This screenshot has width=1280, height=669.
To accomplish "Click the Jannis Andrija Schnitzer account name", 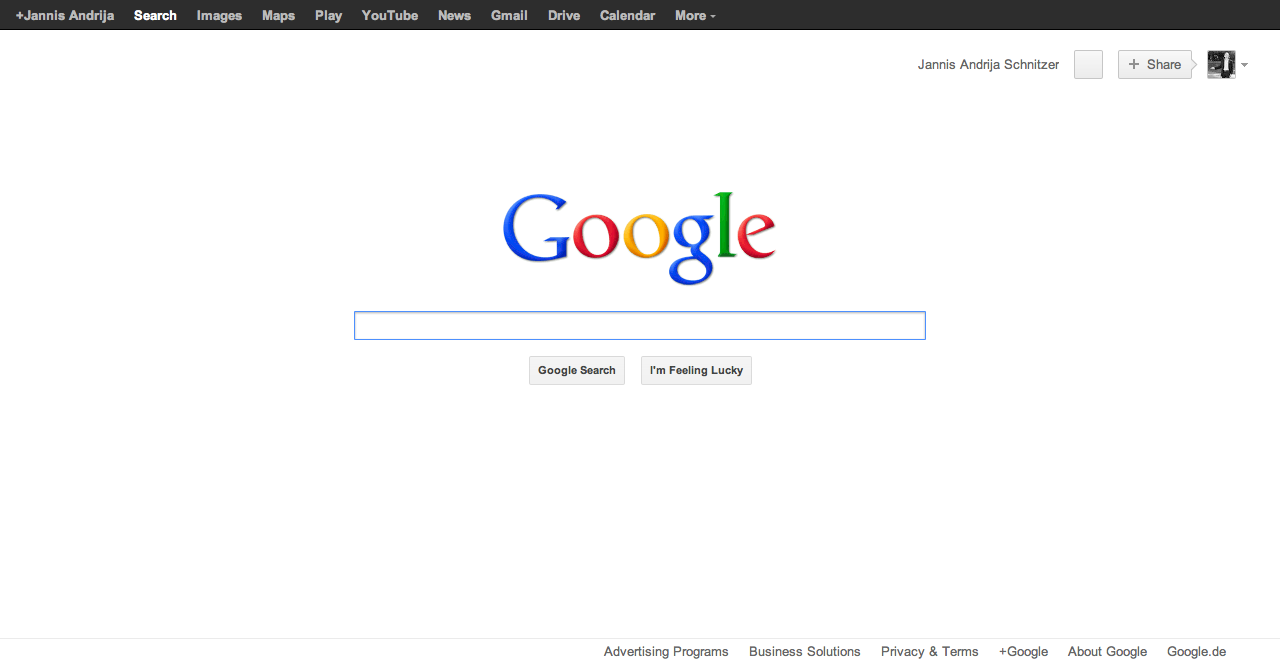I will pyautogui.click(x=988, y=64).
